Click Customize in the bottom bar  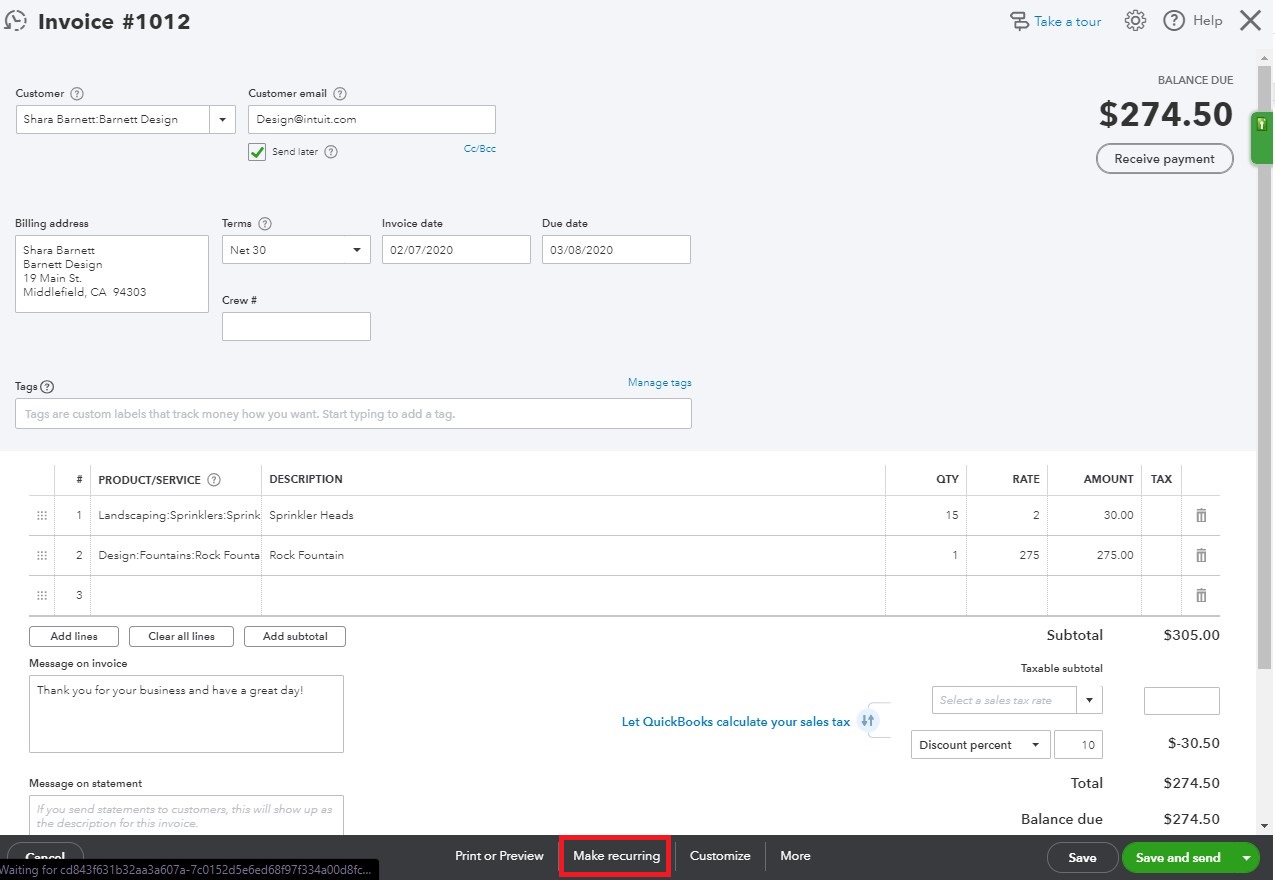[719, 856]
